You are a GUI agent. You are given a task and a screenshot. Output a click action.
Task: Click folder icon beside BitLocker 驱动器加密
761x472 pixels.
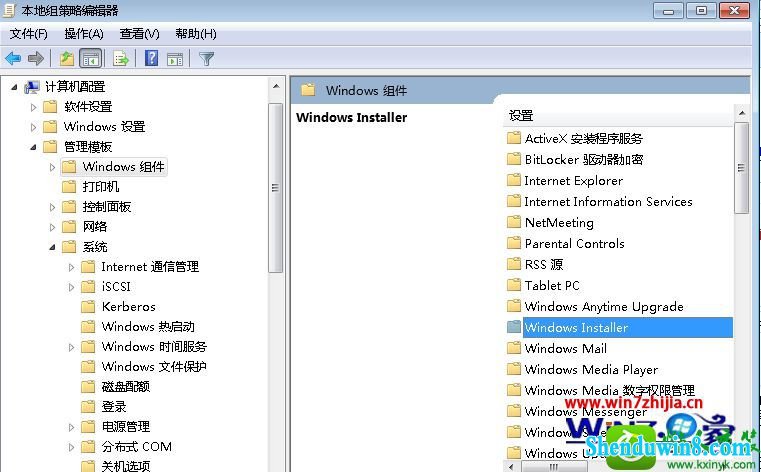click(x=513, y=159)
